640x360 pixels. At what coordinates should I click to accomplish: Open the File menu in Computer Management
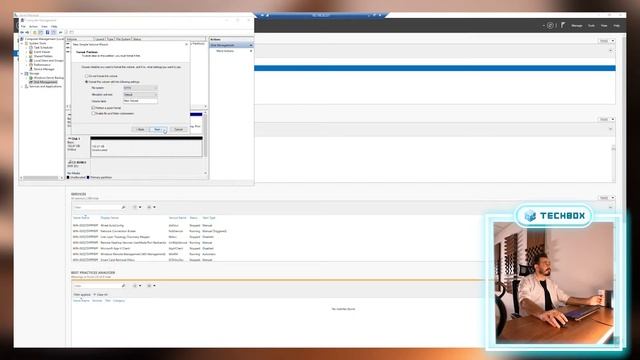23,26
